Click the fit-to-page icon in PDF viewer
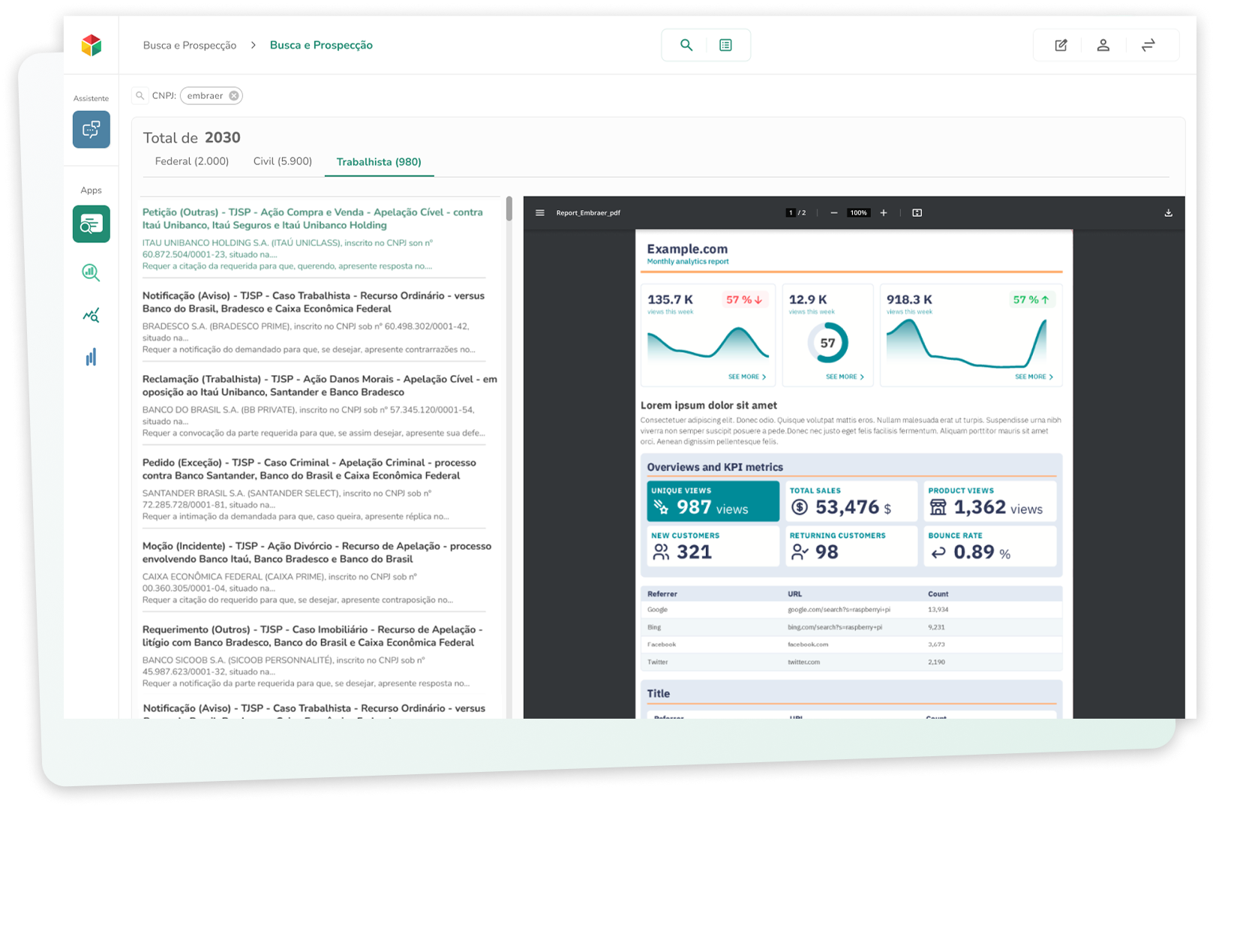This screenshot has width=1249, height=952. point(917,212)
